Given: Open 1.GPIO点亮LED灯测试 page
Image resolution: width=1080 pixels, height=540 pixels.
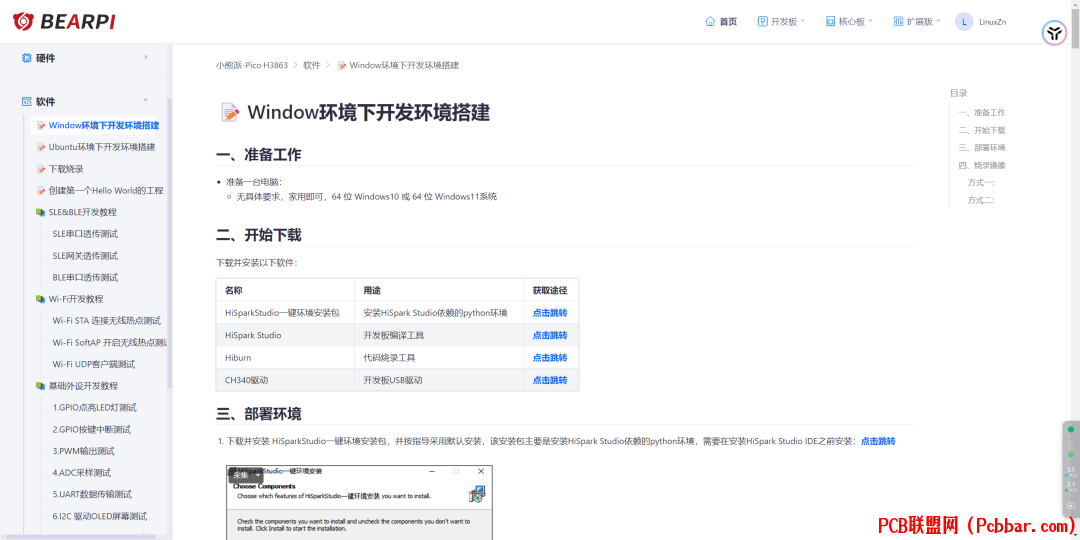Looking at the screenshot, I should pos(94,407).
